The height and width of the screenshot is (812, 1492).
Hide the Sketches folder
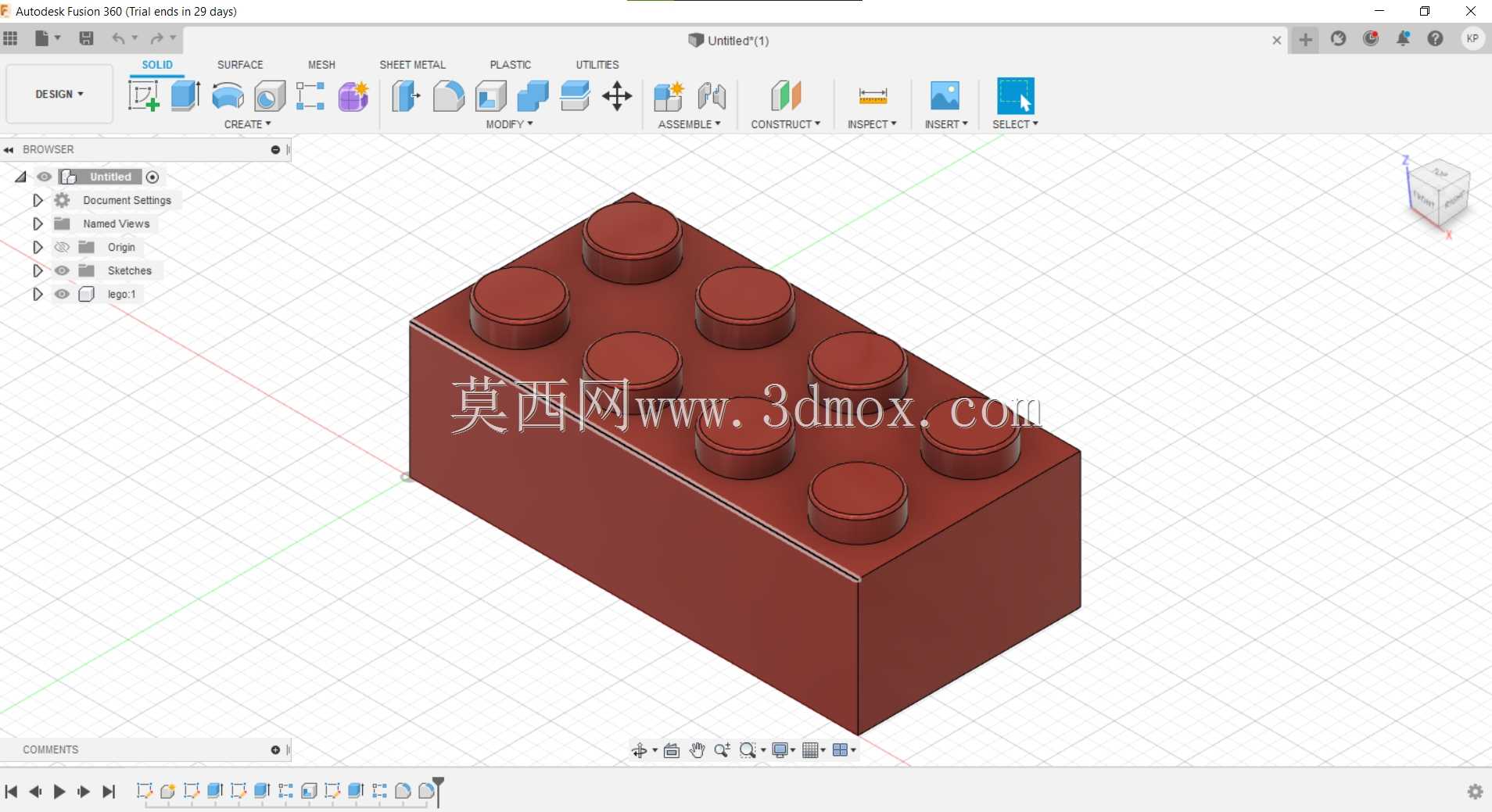62,270
